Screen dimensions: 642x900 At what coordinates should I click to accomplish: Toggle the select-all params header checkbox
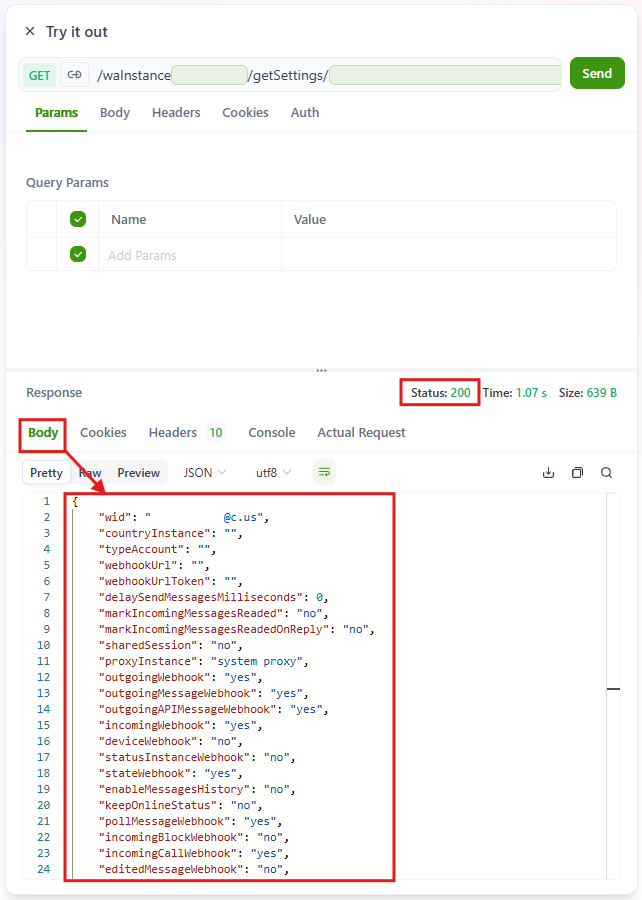[78, 219]
